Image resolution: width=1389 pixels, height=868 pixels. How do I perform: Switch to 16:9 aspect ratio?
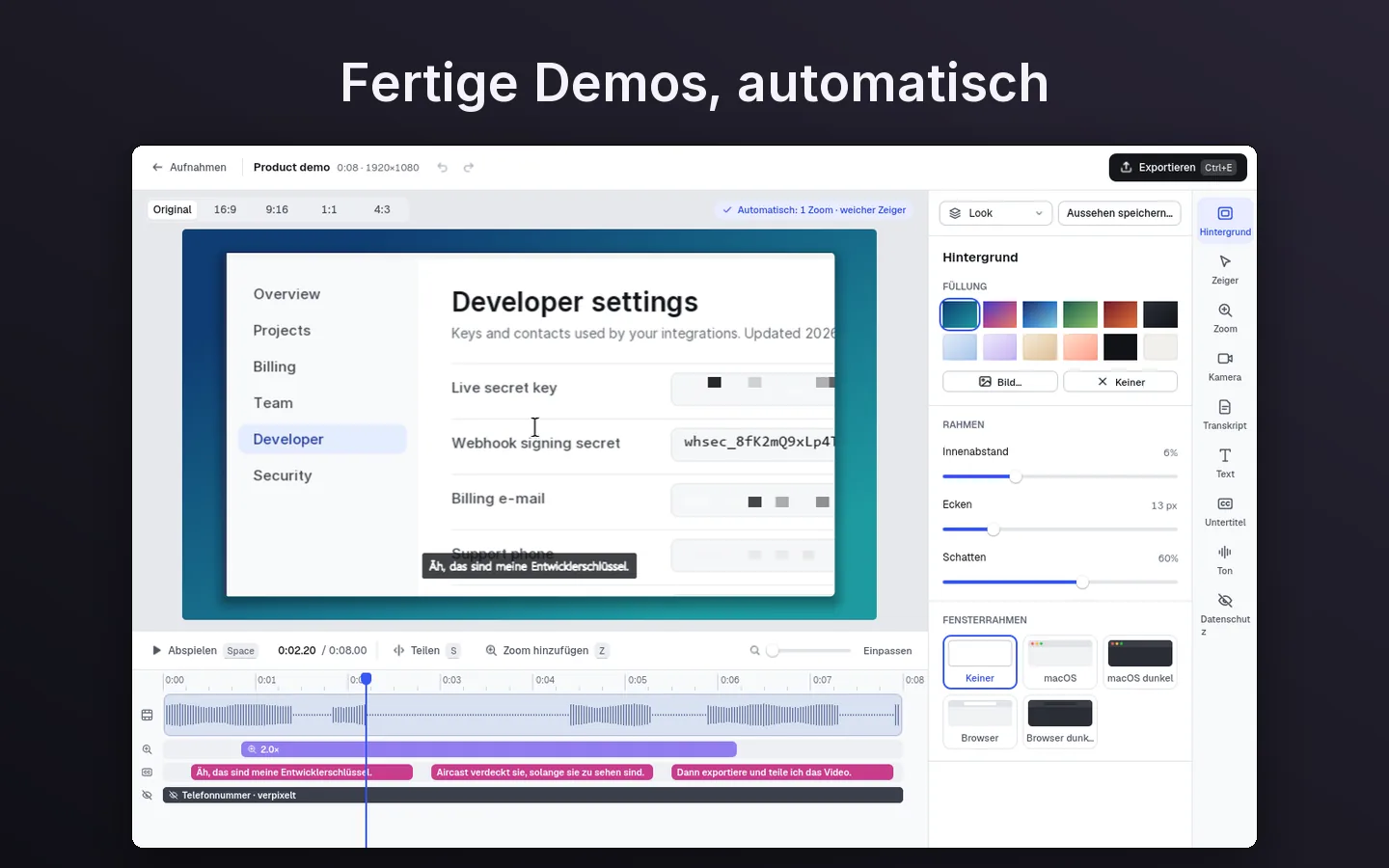pyautogui.click(x=226, y=210)
